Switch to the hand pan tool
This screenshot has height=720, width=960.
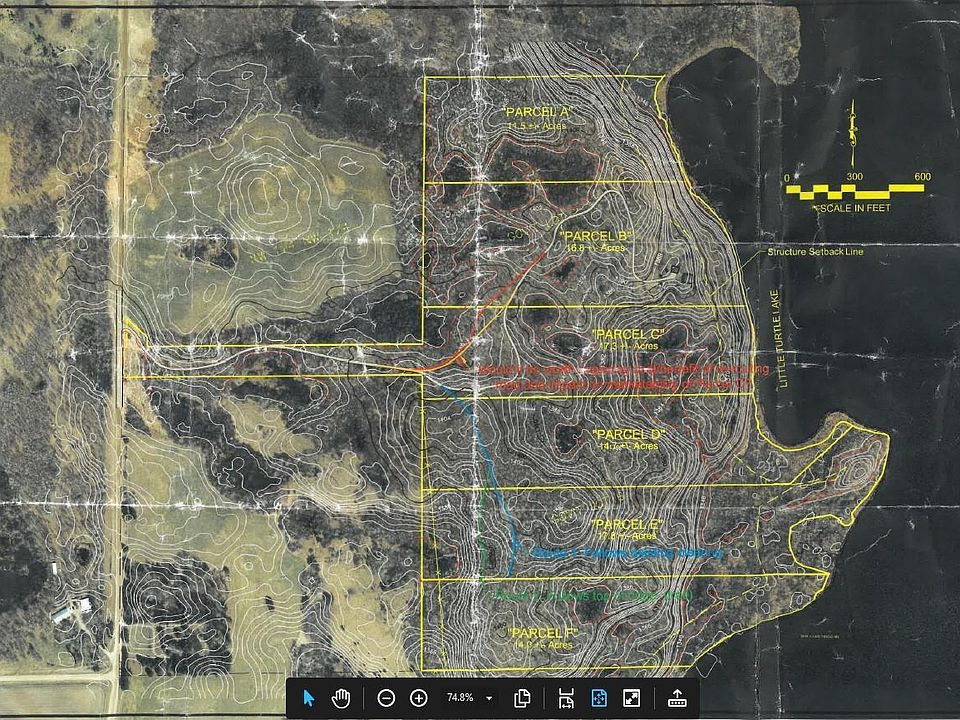(x=341, y=698)
